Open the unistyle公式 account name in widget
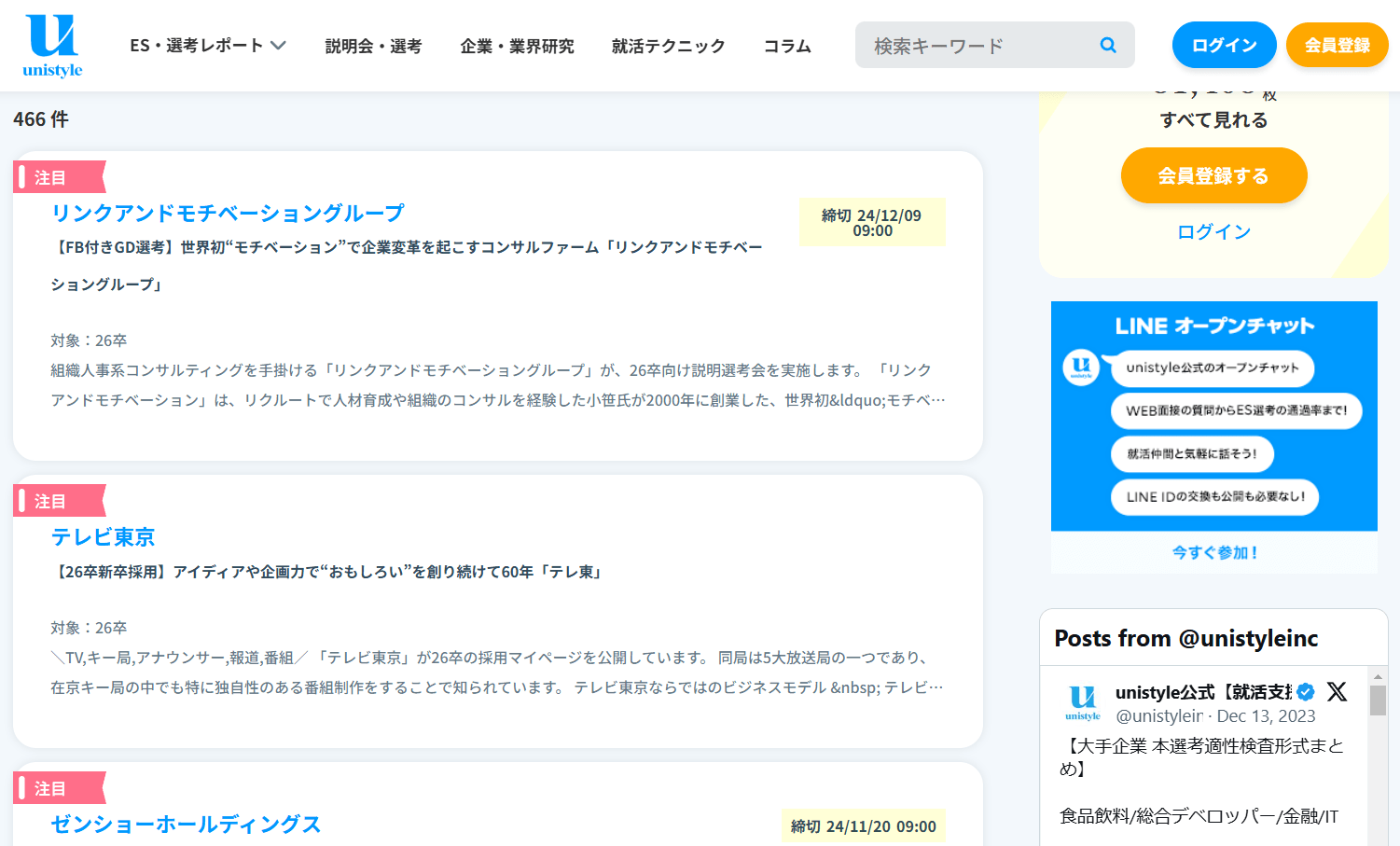The height and width of the screenshot is (846, 1400). tap(1203, 692)
